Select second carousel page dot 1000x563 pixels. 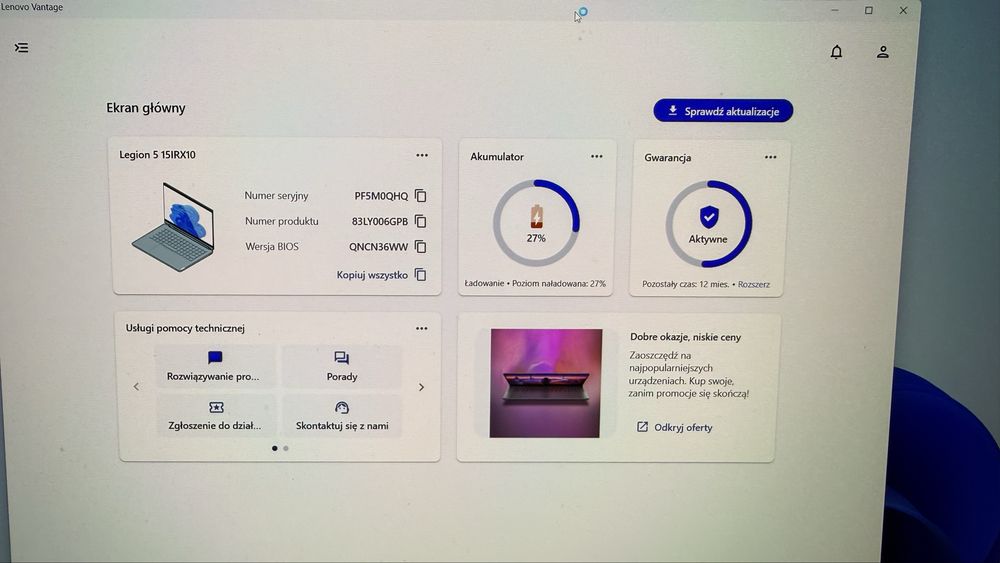[286, 448]
